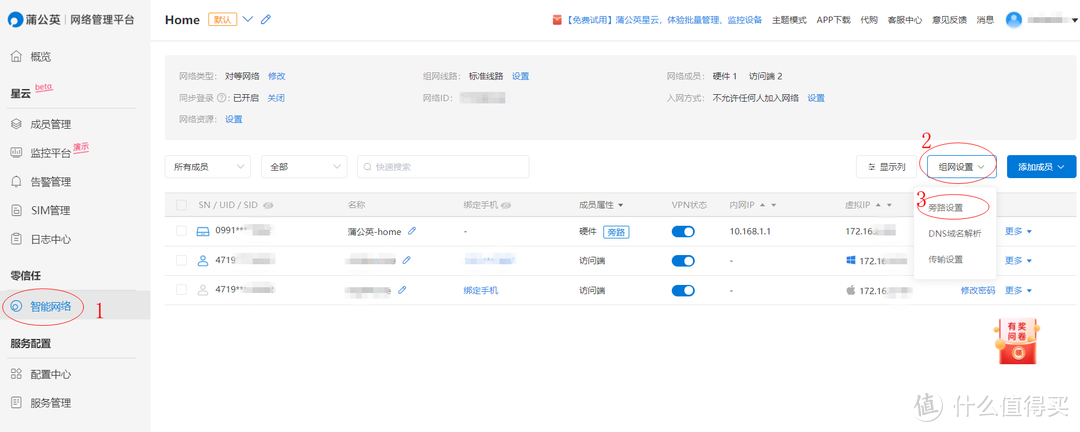Click the 蒲公英 logo icon
Image resolution: width=1080 pixels, height=432 pixels.
click(15, 20)
